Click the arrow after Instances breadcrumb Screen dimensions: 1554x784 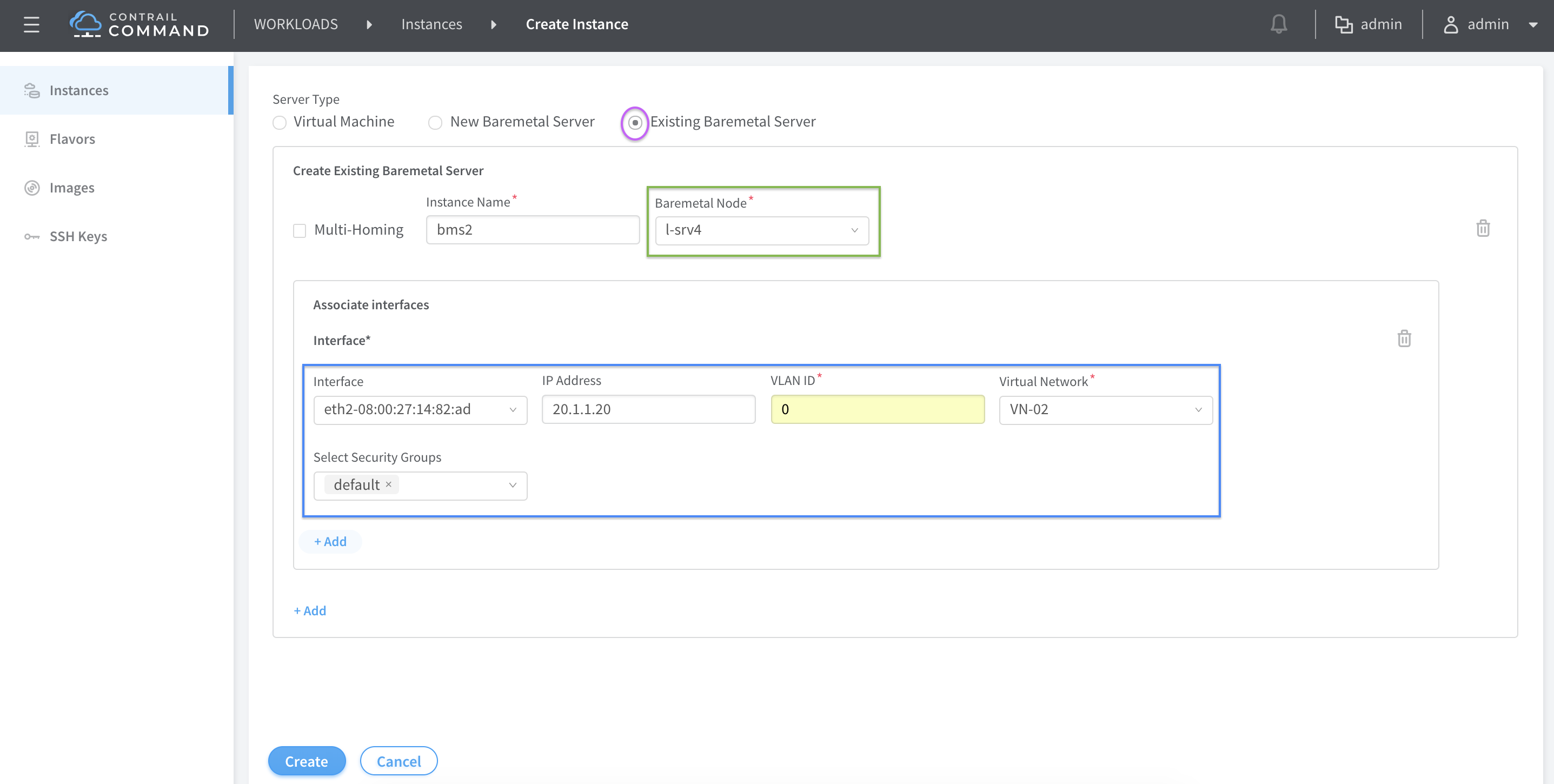494,25
